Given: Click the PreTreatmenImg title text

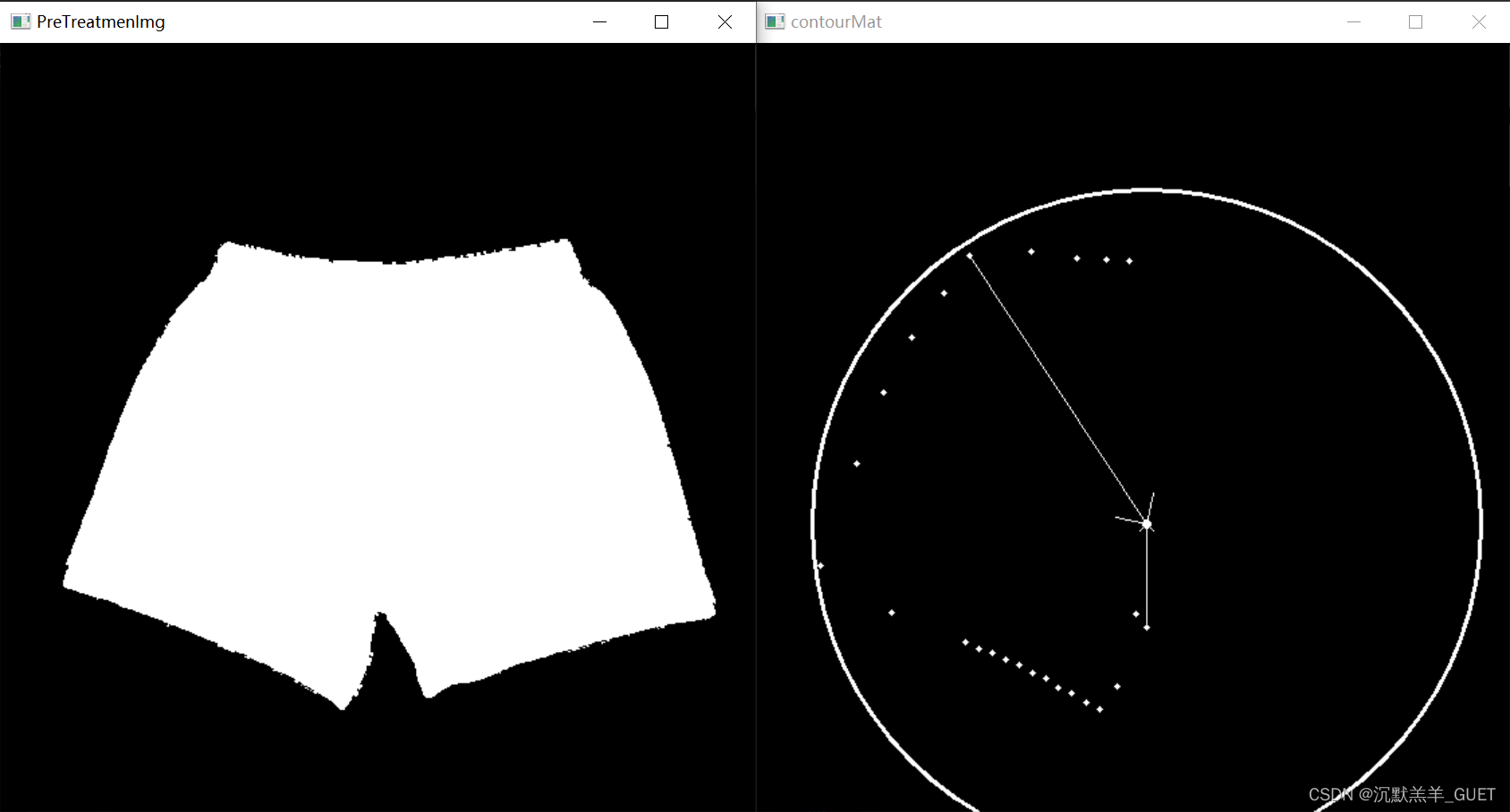Looking at the screenshot, I should click(x=101, y=21).
